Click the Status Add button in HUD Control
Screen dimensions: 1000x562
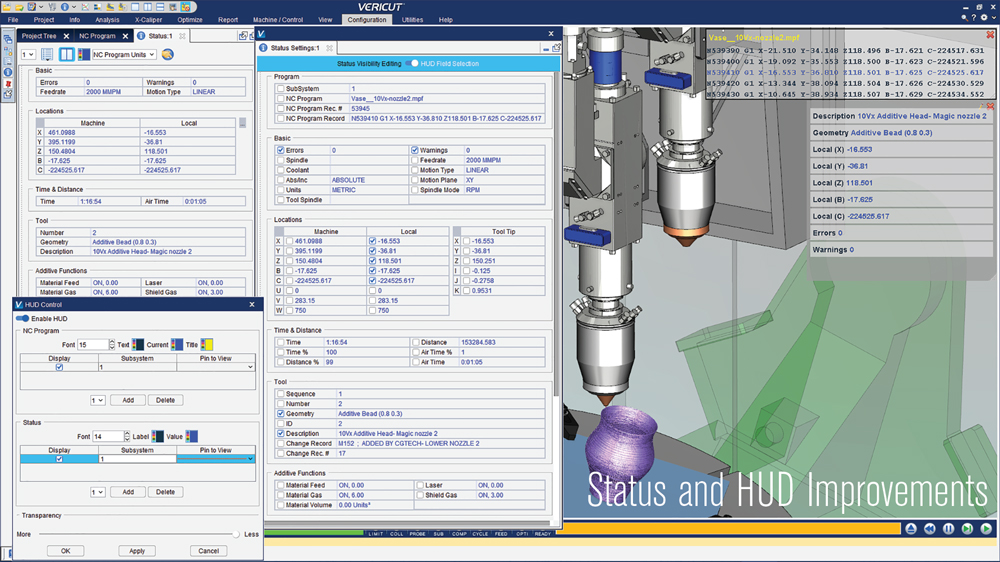tap(128, 492)
